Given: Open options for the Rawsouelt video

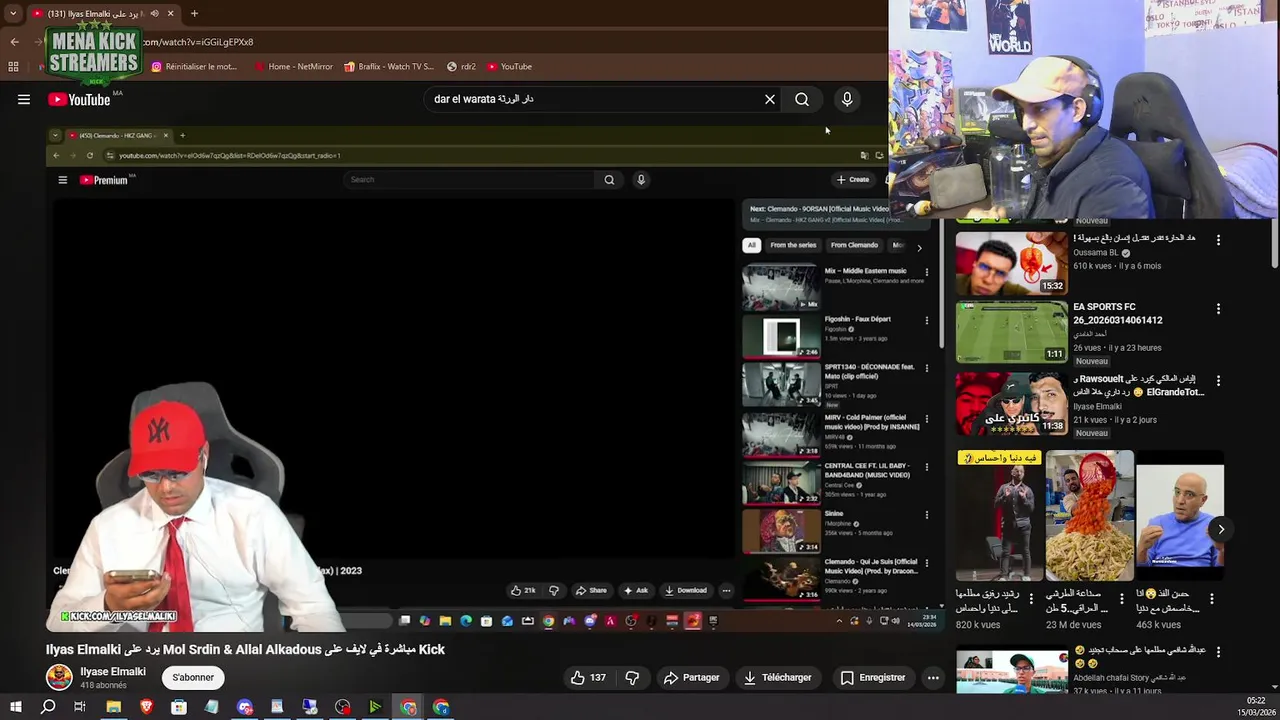Looking at the screenshot, I should 1218,380.
